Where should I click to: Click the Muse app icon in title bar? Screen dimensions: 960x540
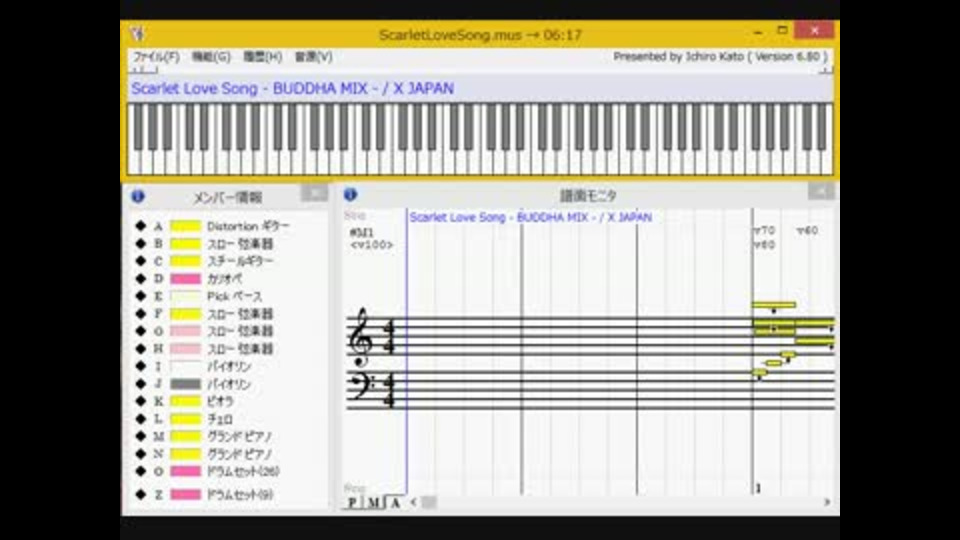click(137, 34)
